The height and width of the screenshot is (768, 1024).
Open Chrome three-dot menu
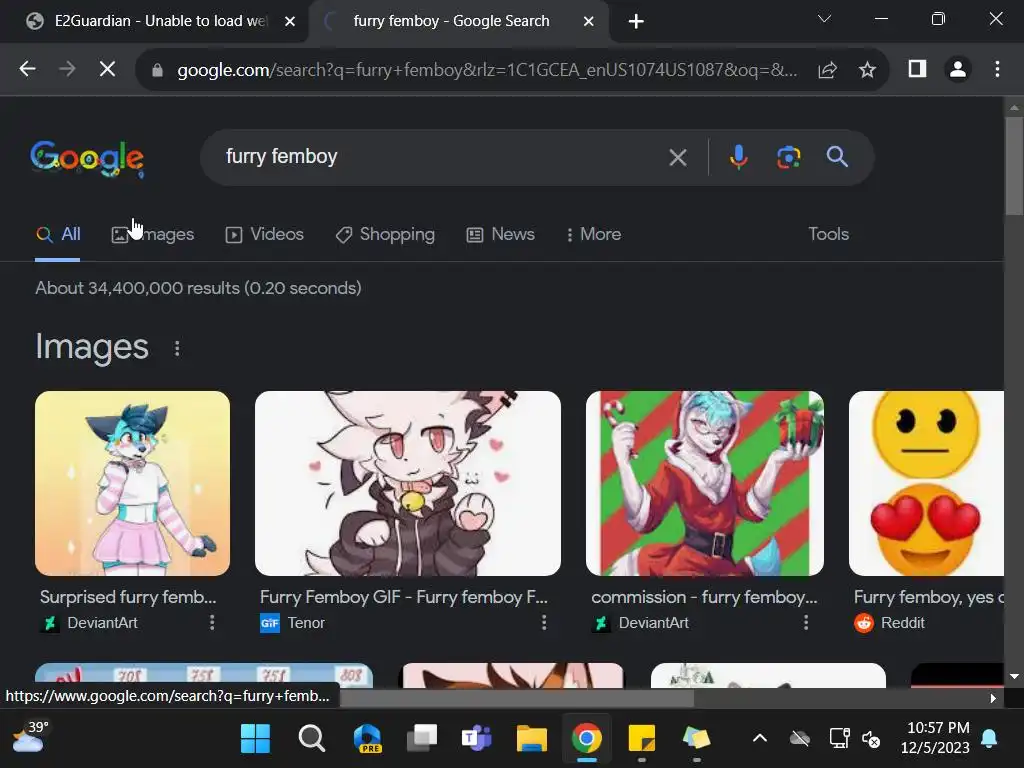[997, 69]
